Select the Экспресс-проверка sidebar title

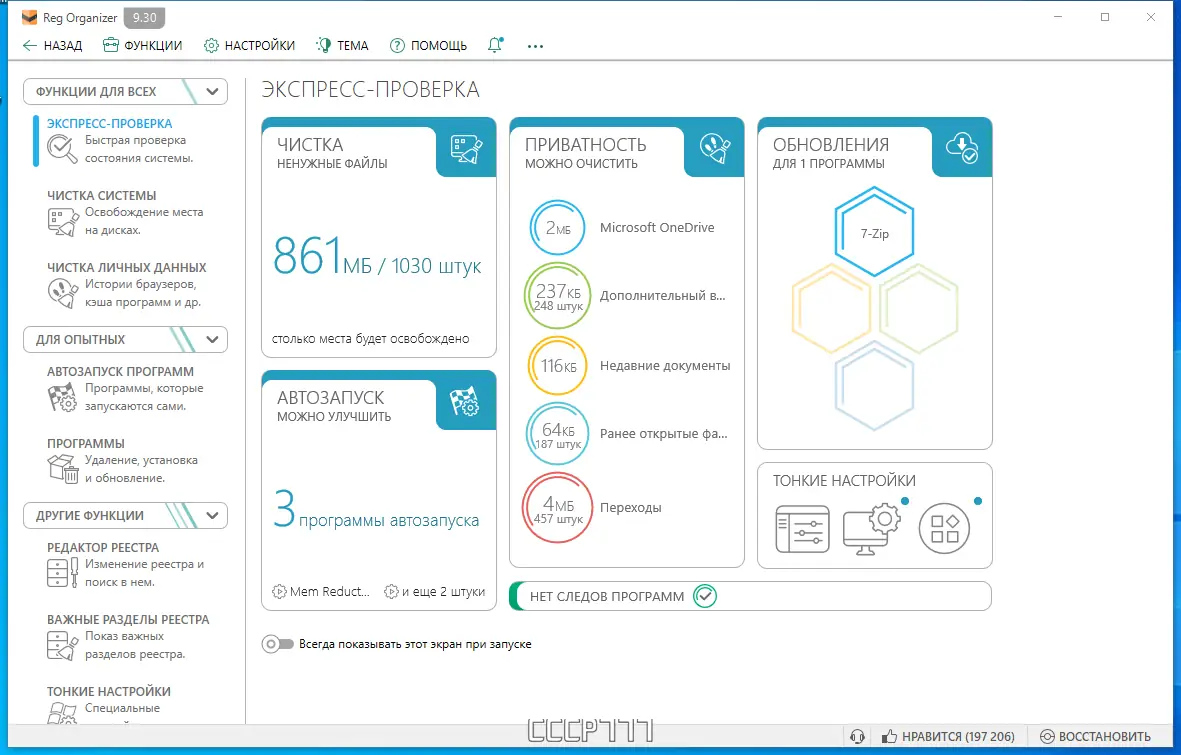109,124
